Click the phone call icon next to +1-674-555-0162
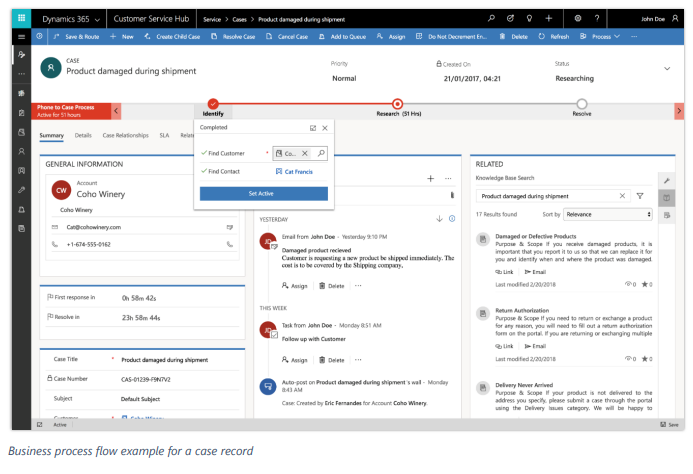This screenshot has height=474, width=693. click(x=230, y=244)
